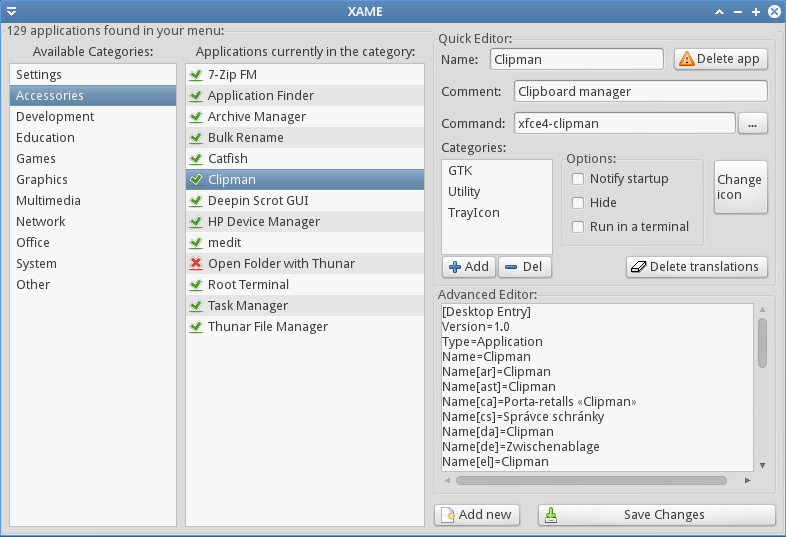The width and height of the screenshot is (786, 537).
Task: Click into the Comment text field
Action: 641,92
